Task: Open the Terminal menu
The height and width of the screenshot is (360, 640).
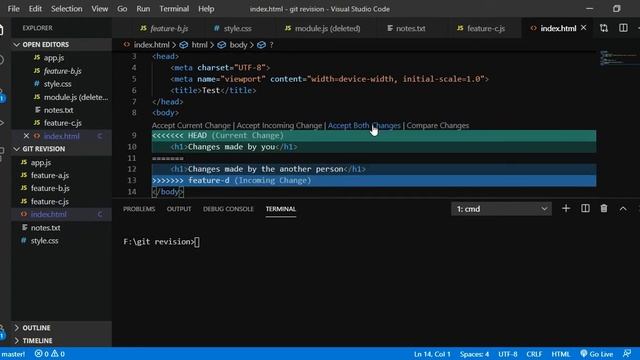Action: (174, 9)
